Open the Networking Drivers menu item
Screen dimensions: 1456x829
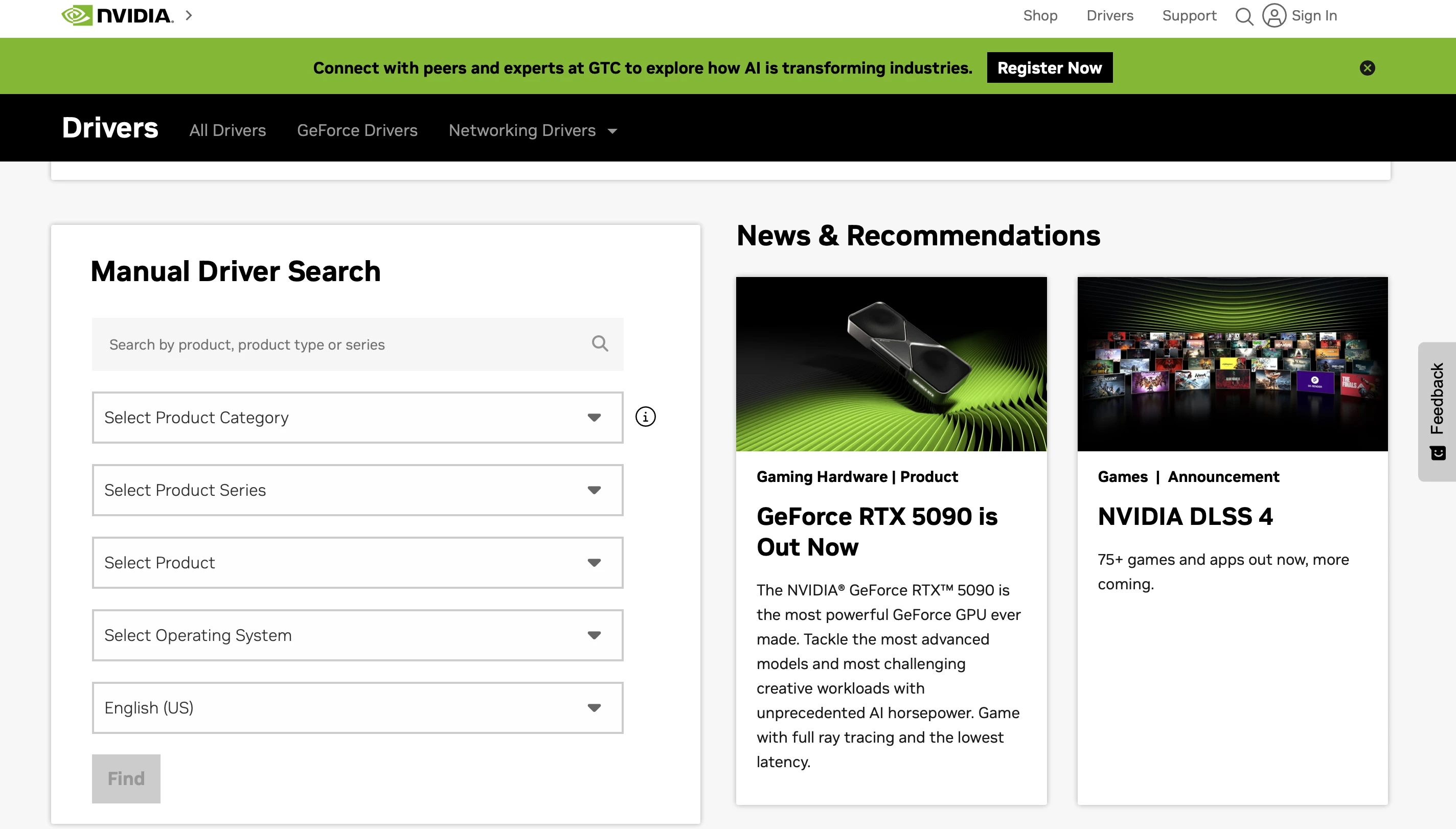click(x=521, y=130)
